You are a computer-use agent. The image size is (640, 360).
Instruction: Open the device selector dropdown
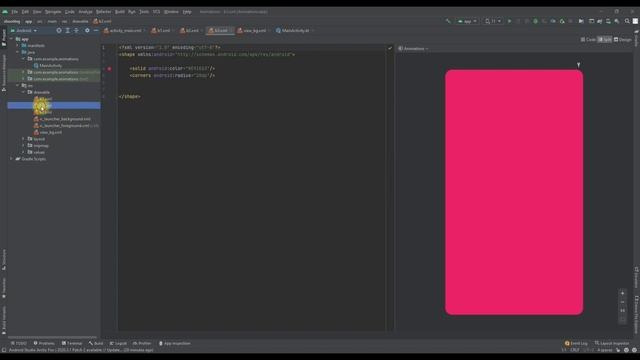493,21
